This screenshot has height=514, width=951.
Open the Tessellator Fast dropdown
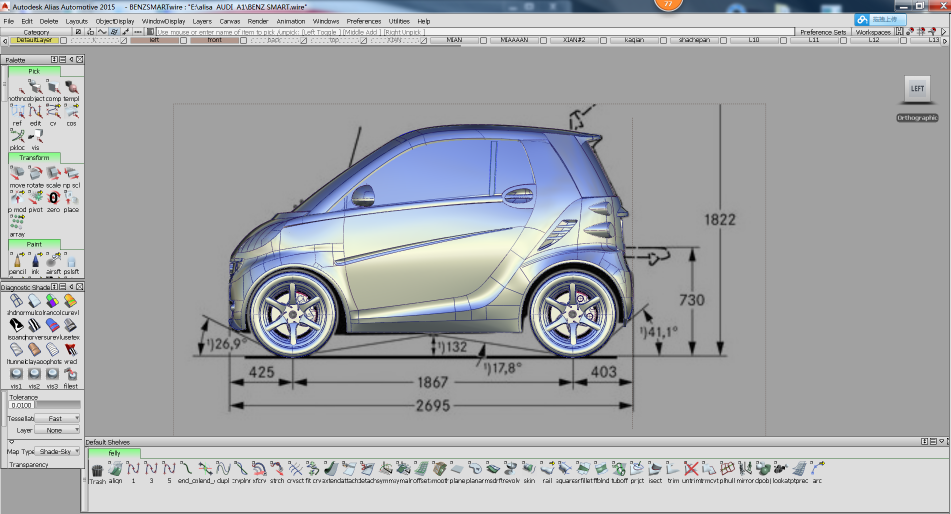57,418
